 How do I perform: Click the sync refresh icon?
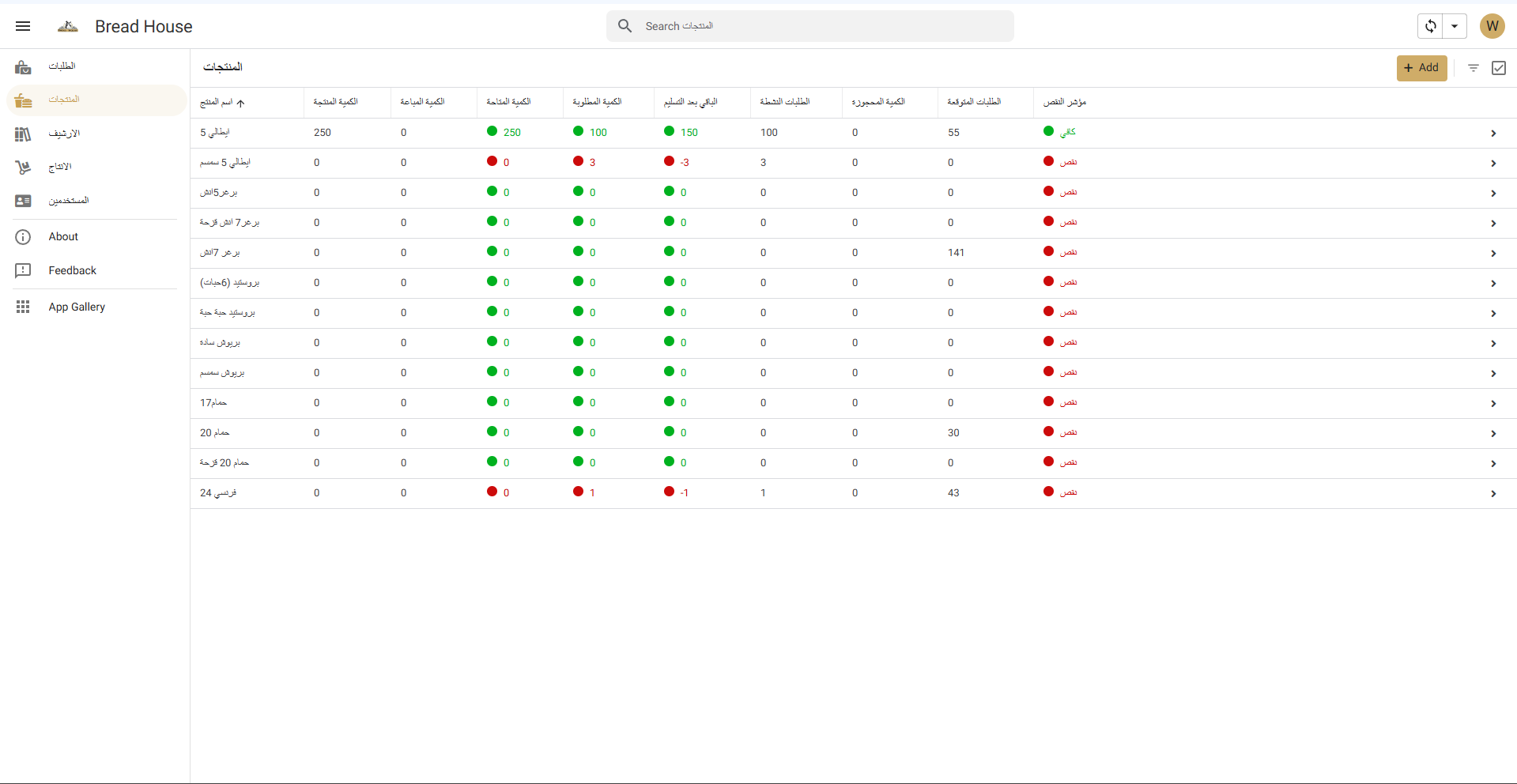1430,26
